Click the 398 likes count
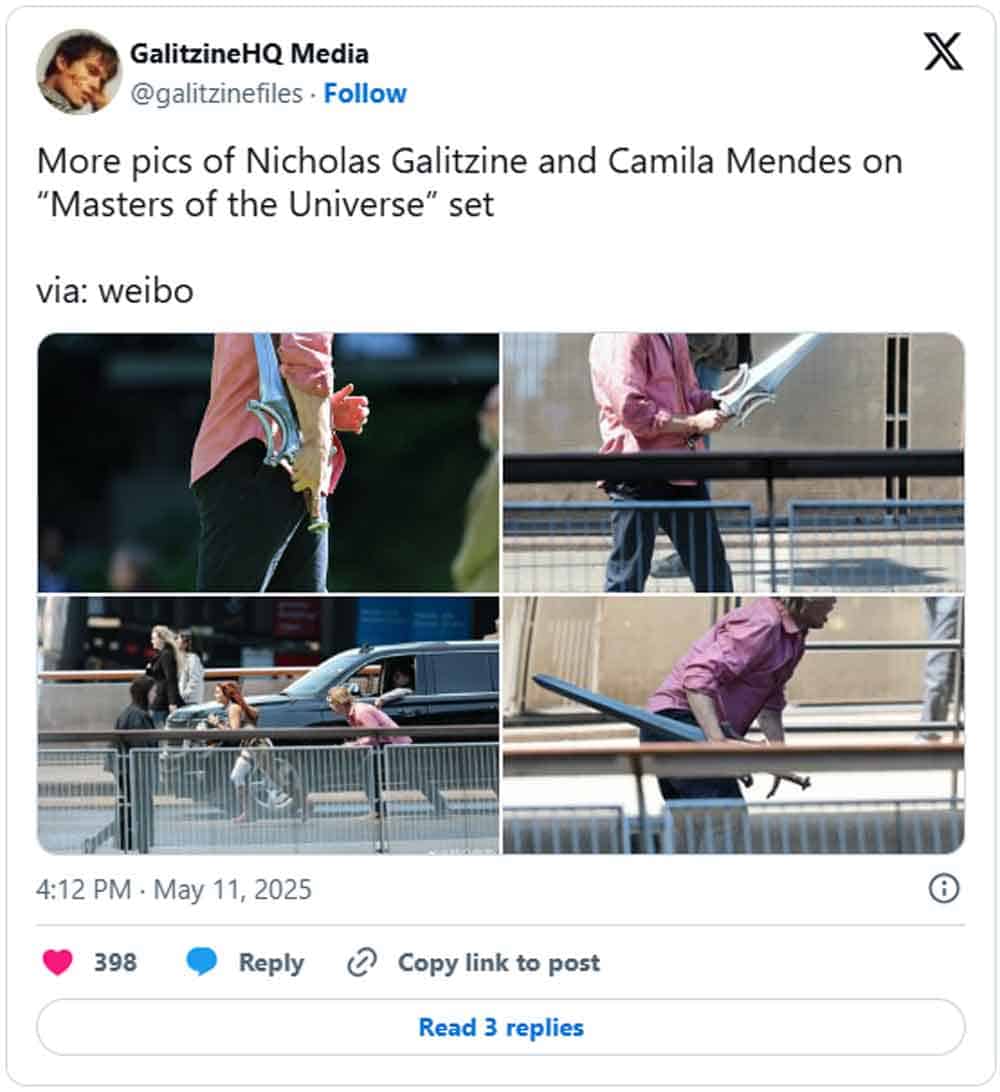This screenshot has width=1000, height=1092. coord(115,962)
